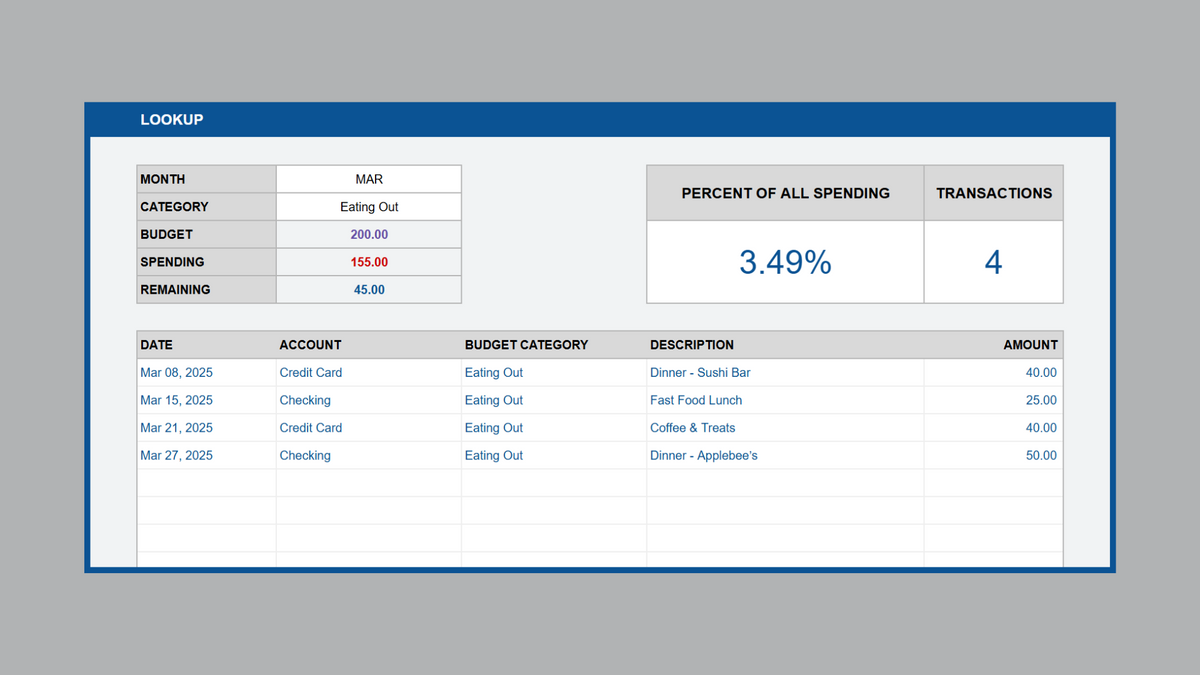
Task: Click the 25.00 amount for Fast Food Lunch
Action: click(x=1041, y=400)
